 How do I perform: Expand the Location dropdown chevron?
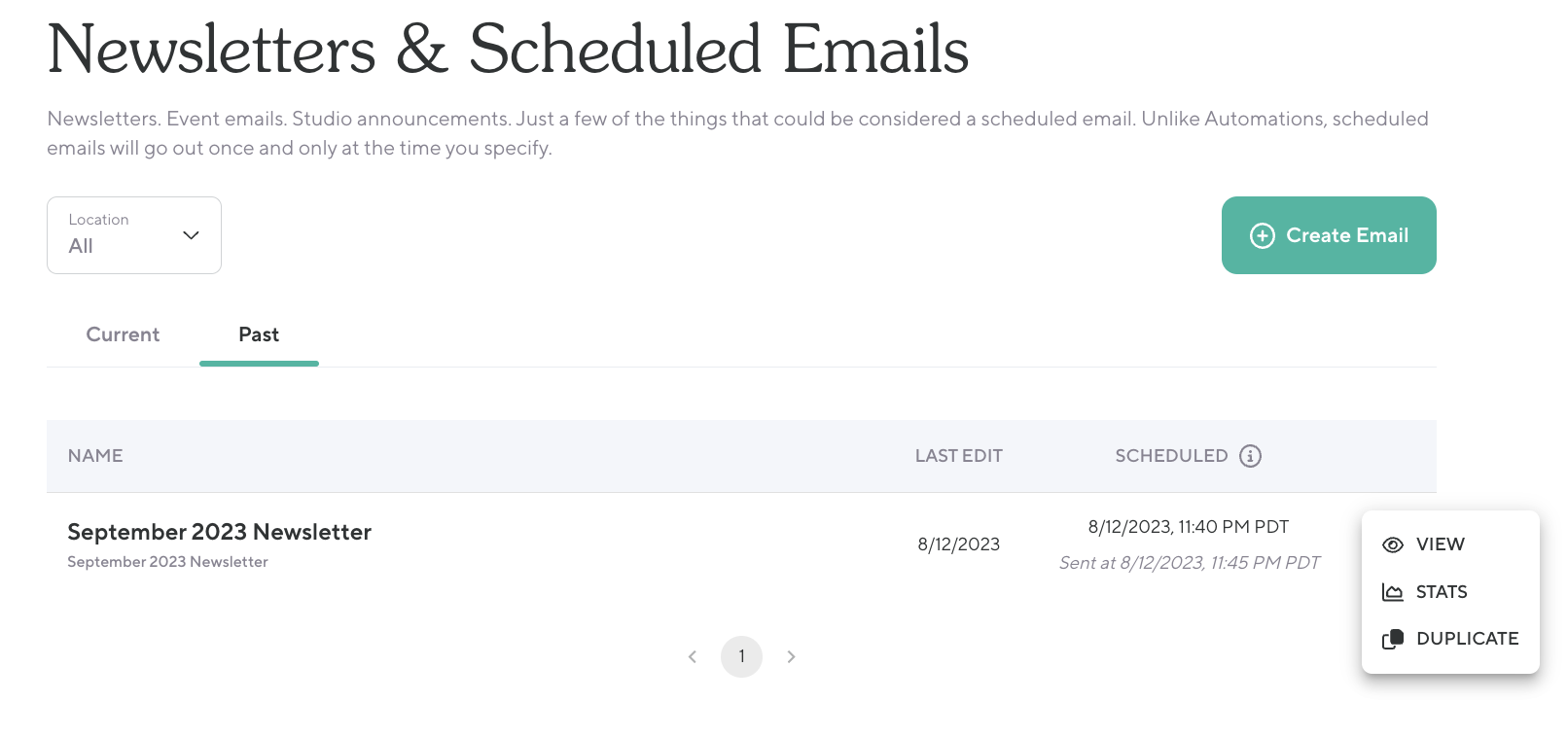pyautogui.click(x=191, y=235)
